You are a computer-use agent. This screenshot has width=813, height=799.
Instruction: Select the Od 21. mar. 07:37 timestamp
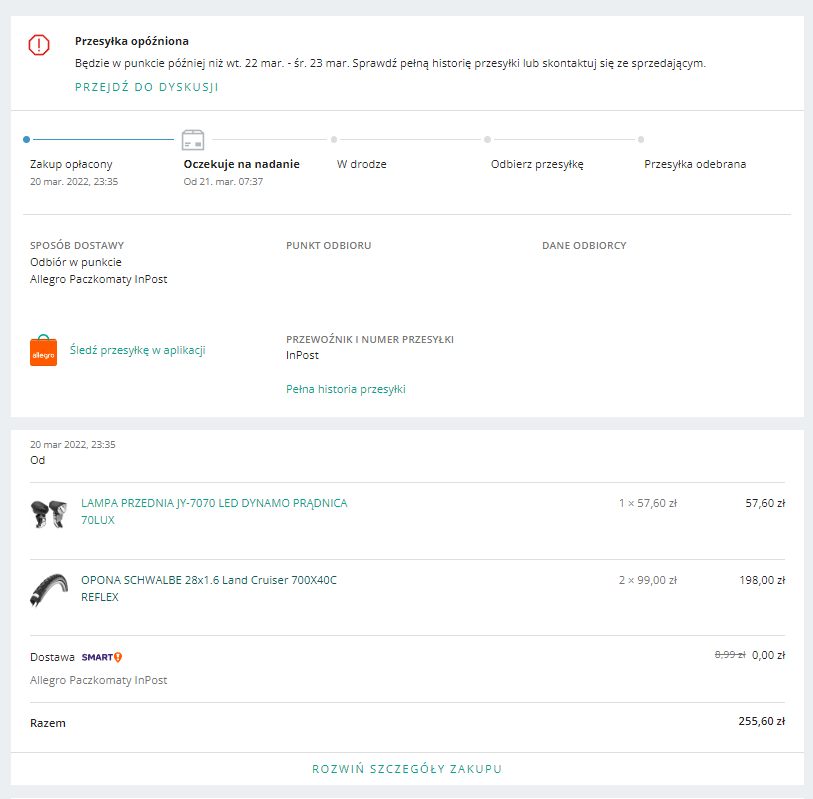click(223, 181)
